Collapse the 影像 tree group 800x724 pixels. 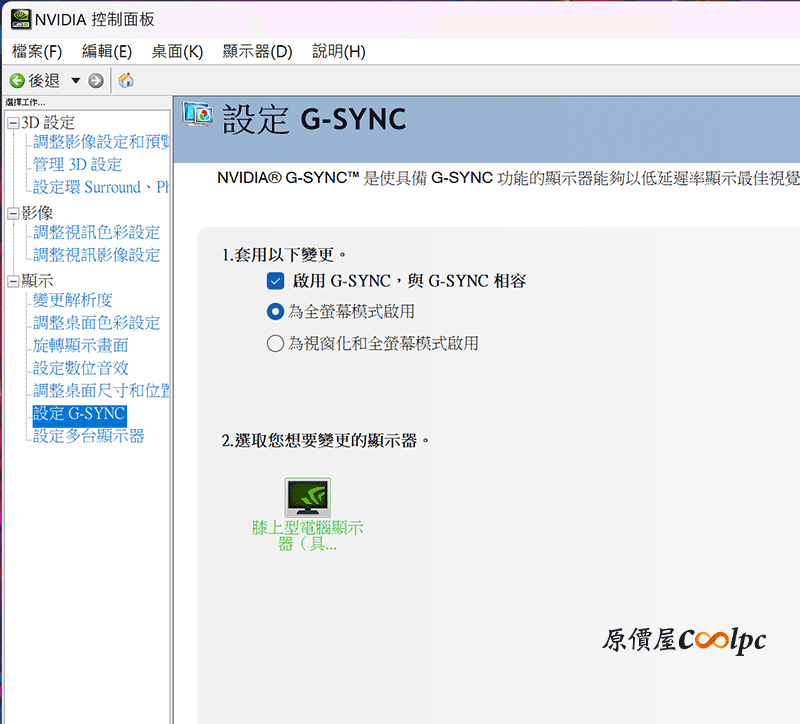[13, 213]
